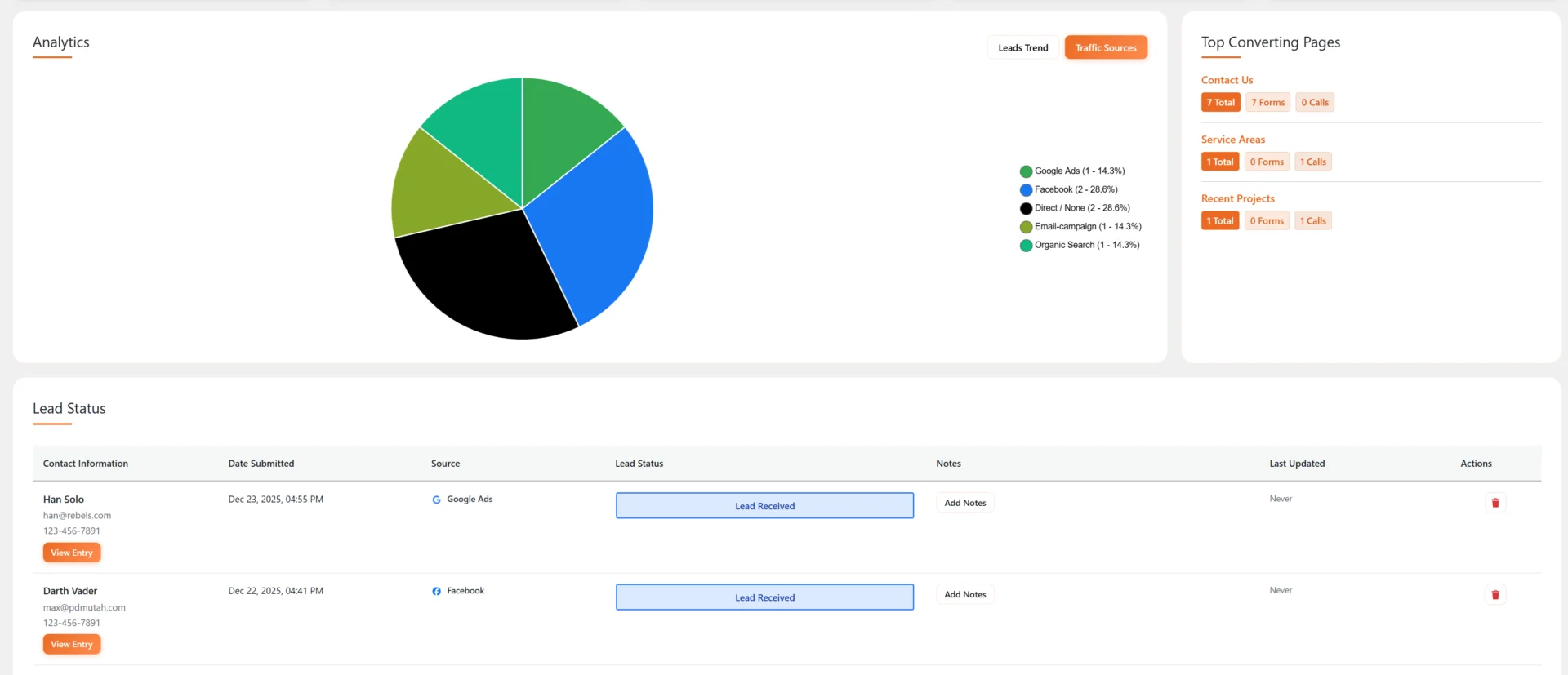Toggle the Google Ads legend swatch
The height and width of the screenshot is (675, 1568).
point(1026,171)
